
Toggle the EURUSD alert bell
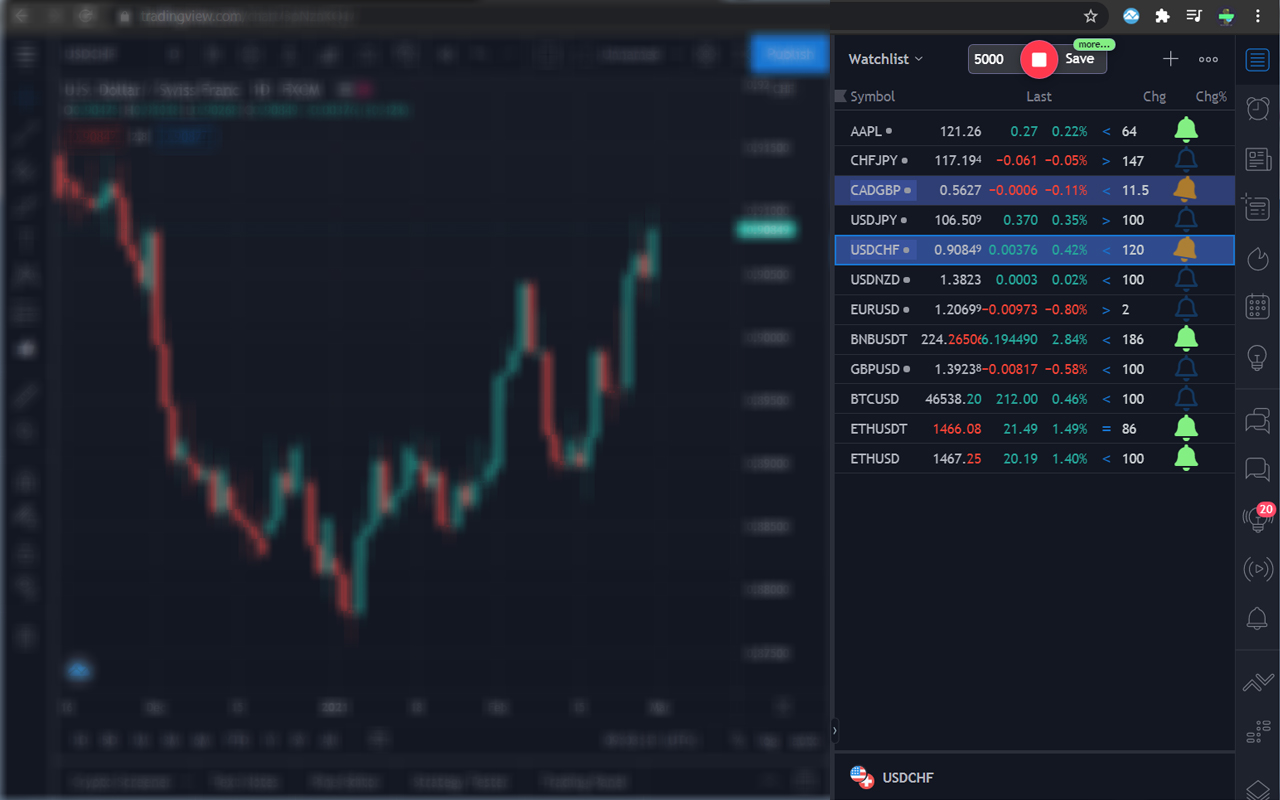click(1186, 309)
